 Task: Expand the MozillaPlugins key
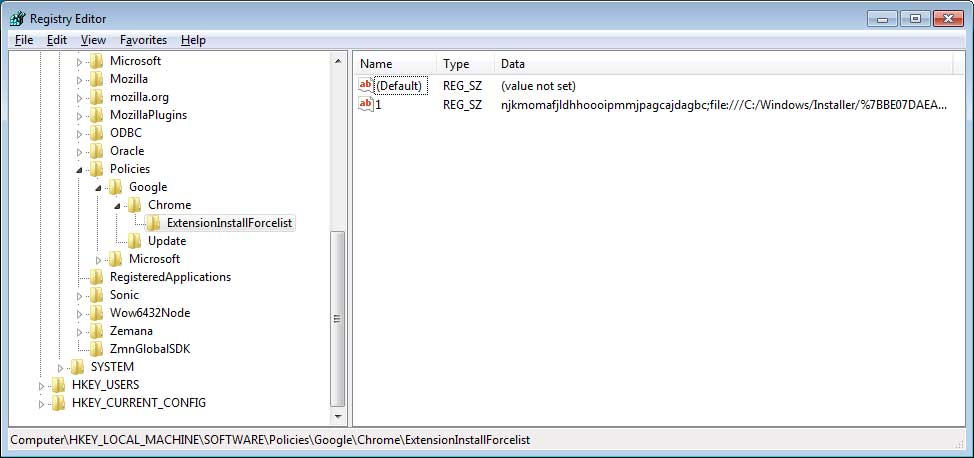pos(79,116)
